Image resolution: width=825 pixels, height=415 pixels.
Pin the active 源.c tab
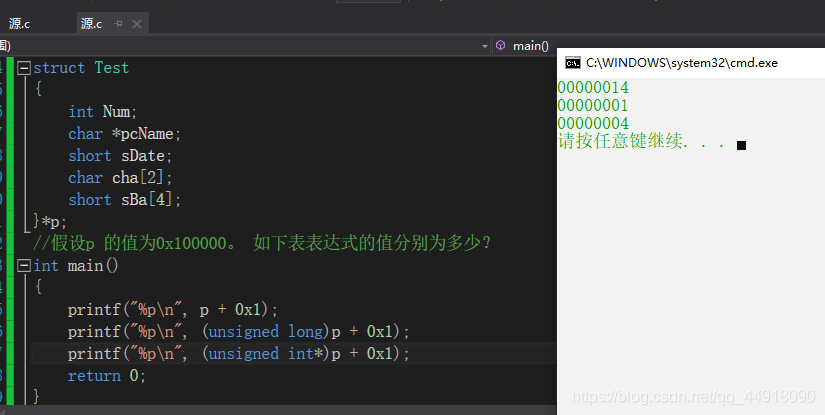coord(118,24)
